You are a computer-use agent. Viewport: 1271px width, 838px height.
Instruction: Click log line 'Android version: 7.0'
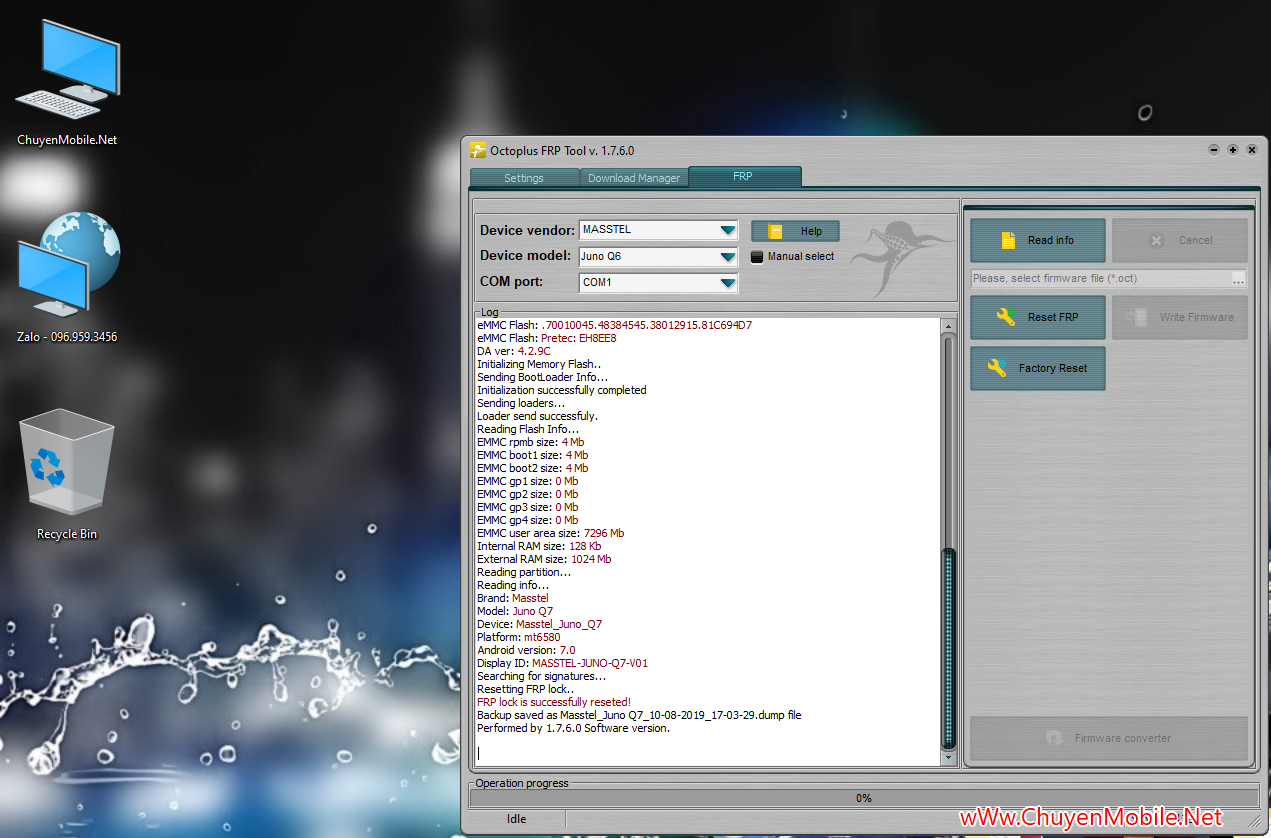(x=526, y=650)
